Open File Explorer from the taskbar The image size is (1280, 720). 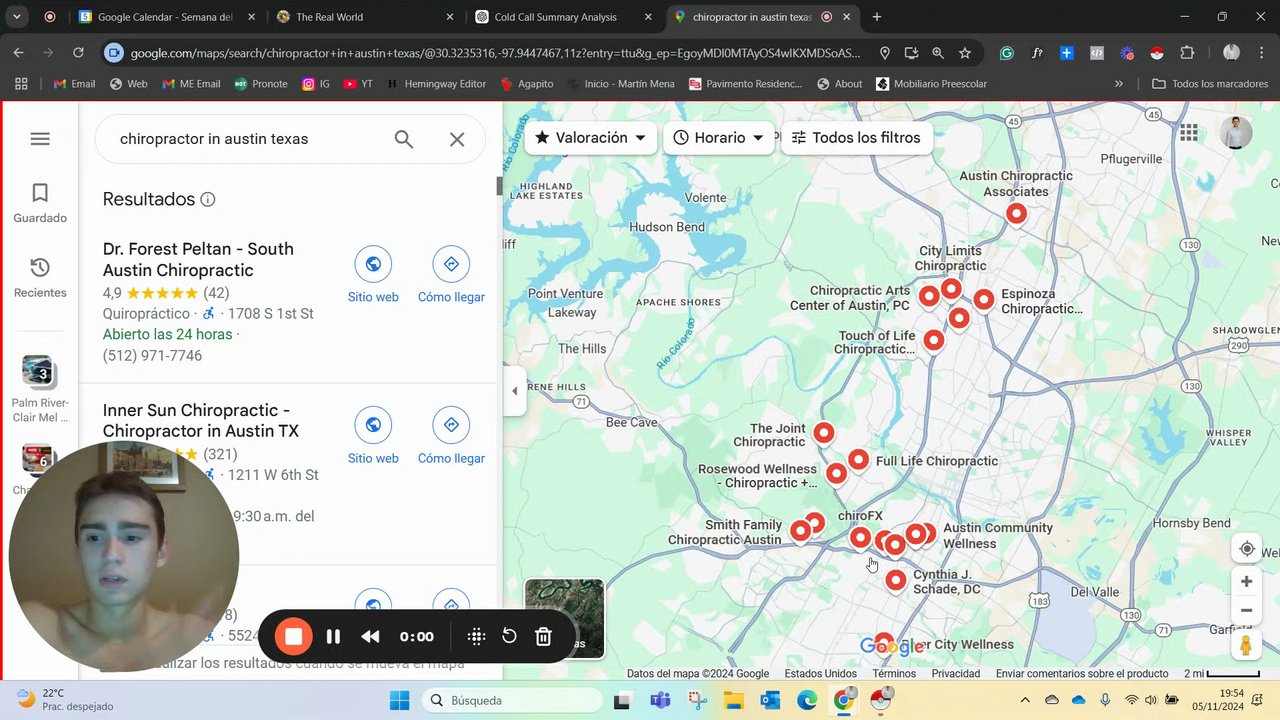pos(733,700)
